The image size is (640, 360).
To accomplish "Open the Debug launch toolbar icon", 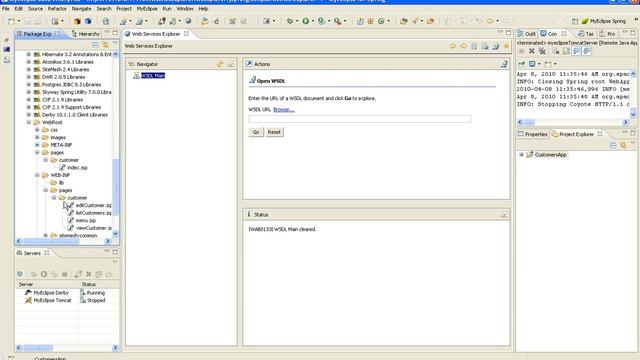I will coord(289,21).
